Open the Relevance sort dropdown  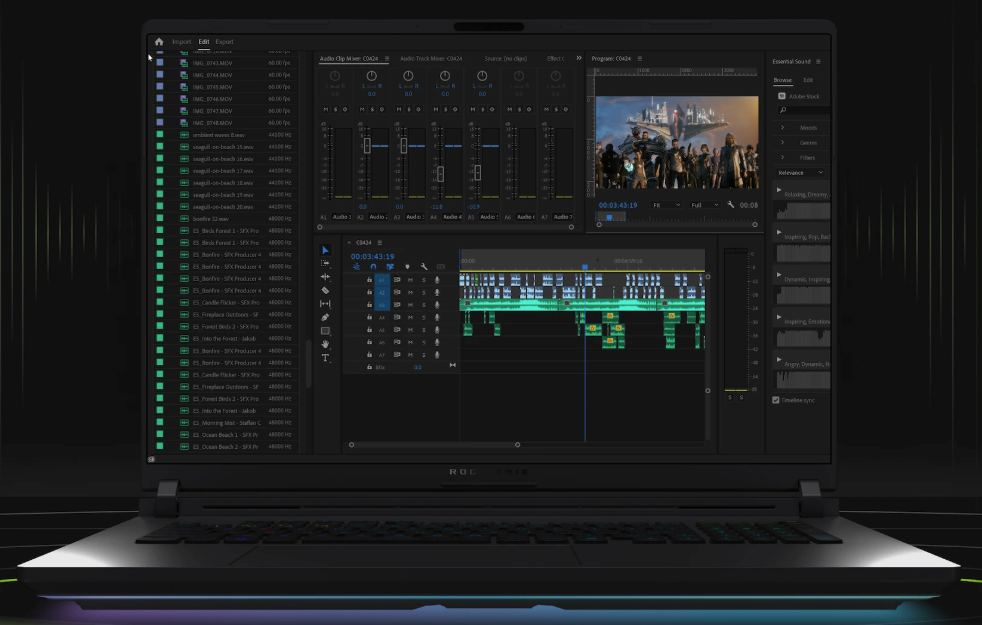pos(800,173)
